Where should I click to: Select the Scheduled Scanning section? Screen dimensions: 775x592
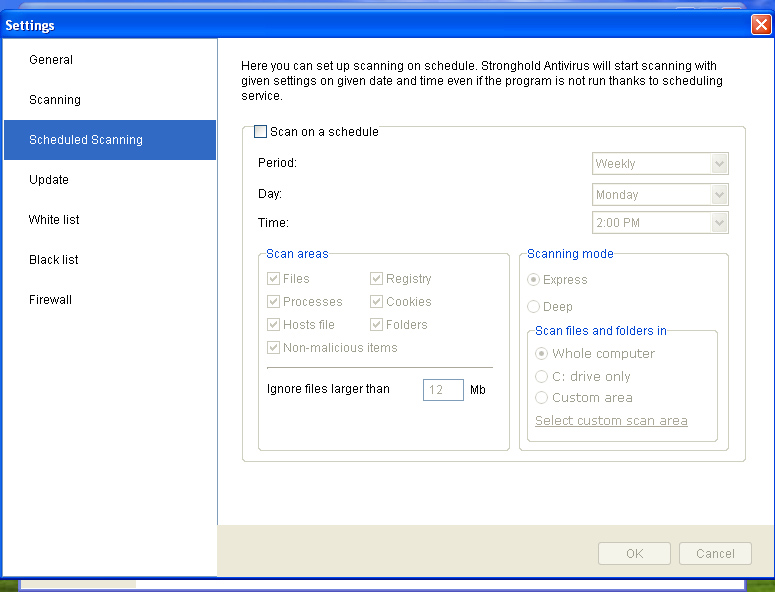110,140
